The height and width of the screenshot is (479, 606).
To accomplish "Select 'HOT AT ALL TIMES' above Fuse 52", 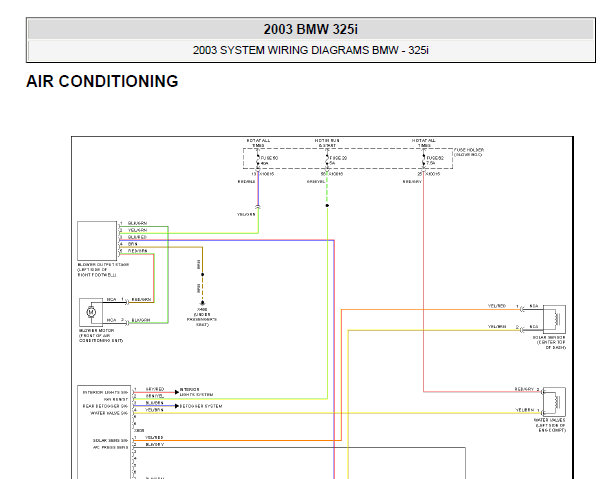I will coord(424,143).
